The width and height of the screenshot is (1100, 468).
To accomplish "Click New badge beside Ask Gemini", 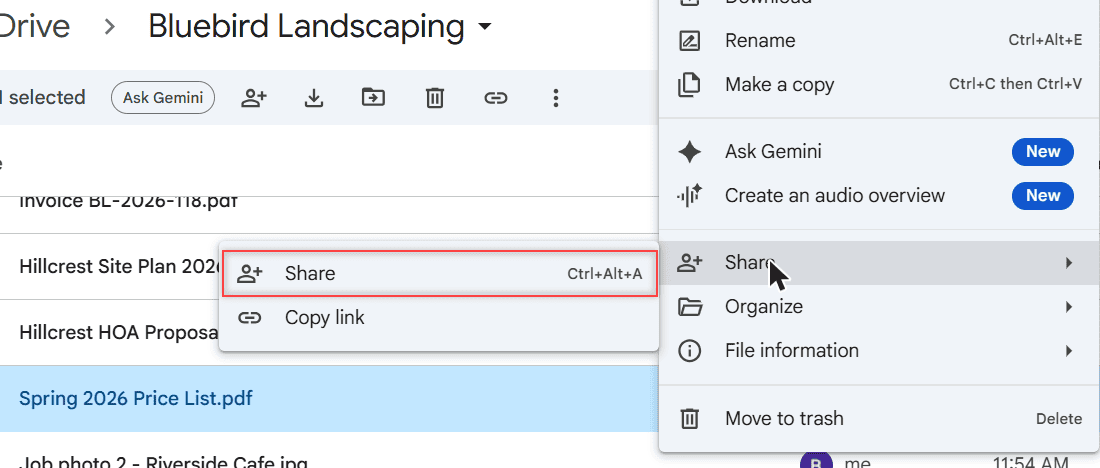I will tap(1042, 152).
